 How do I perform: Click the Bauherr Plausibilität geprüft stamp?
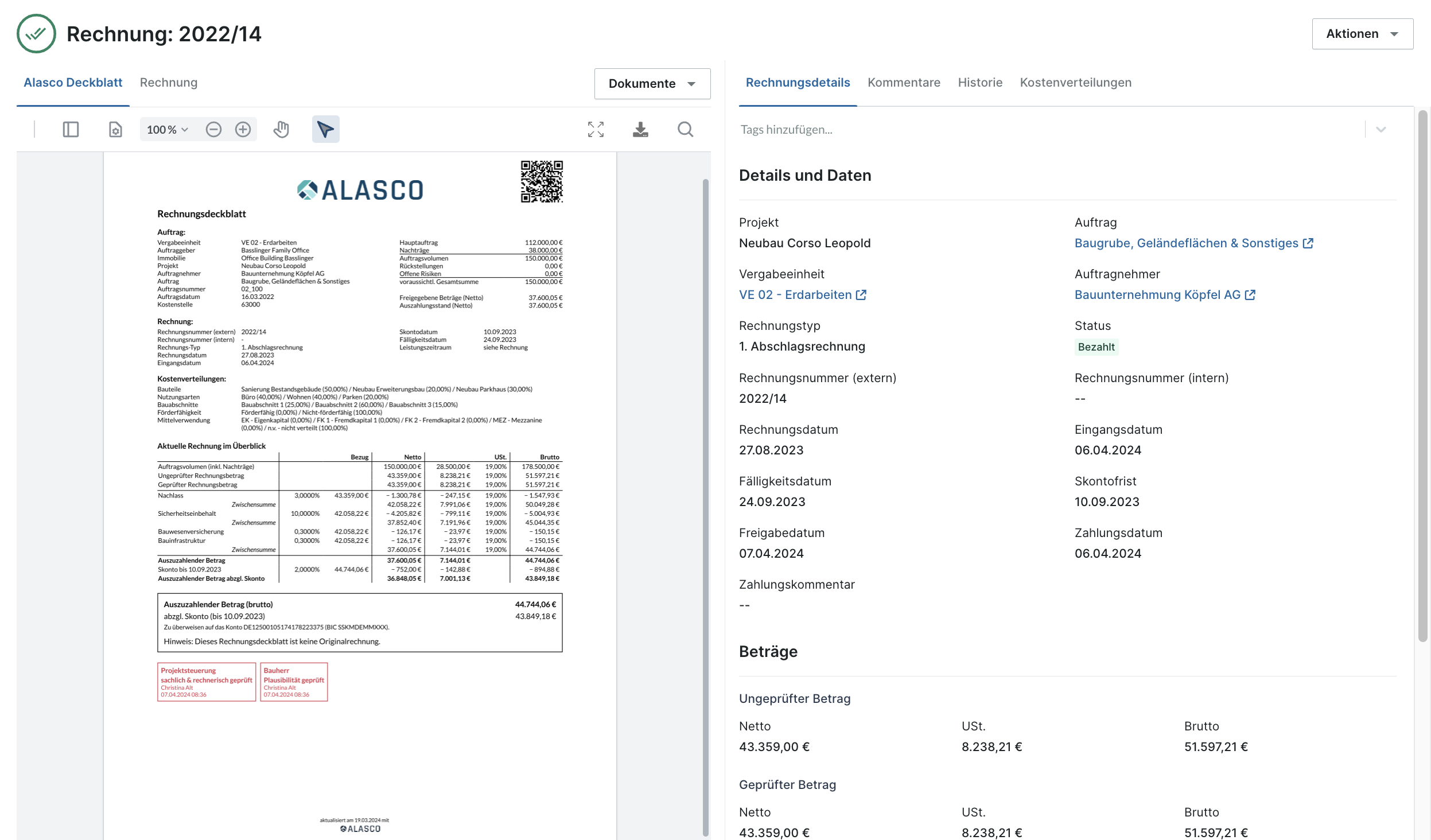294,682
